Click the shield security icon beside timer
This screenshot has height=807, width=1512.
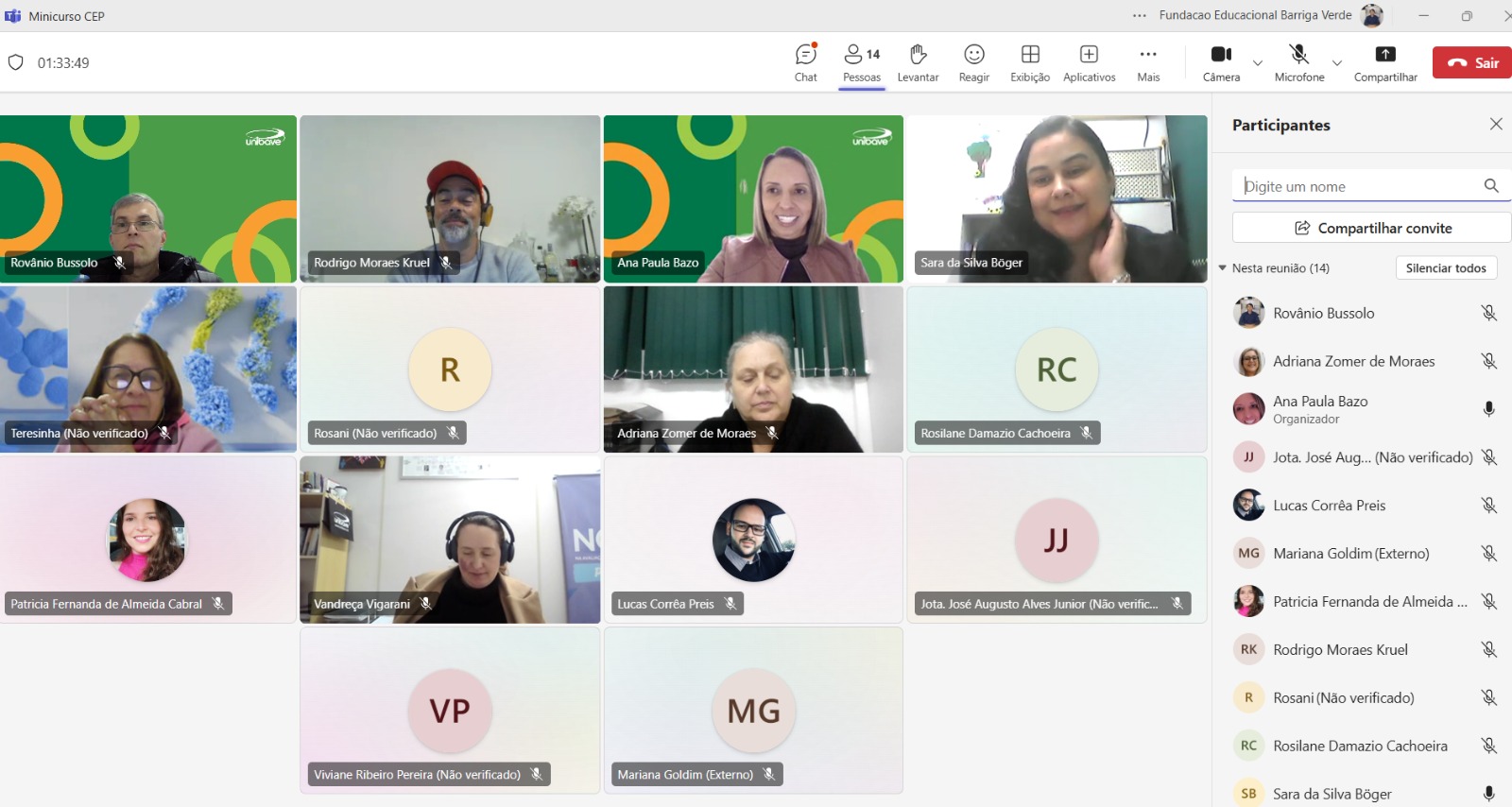click(15, 62)
